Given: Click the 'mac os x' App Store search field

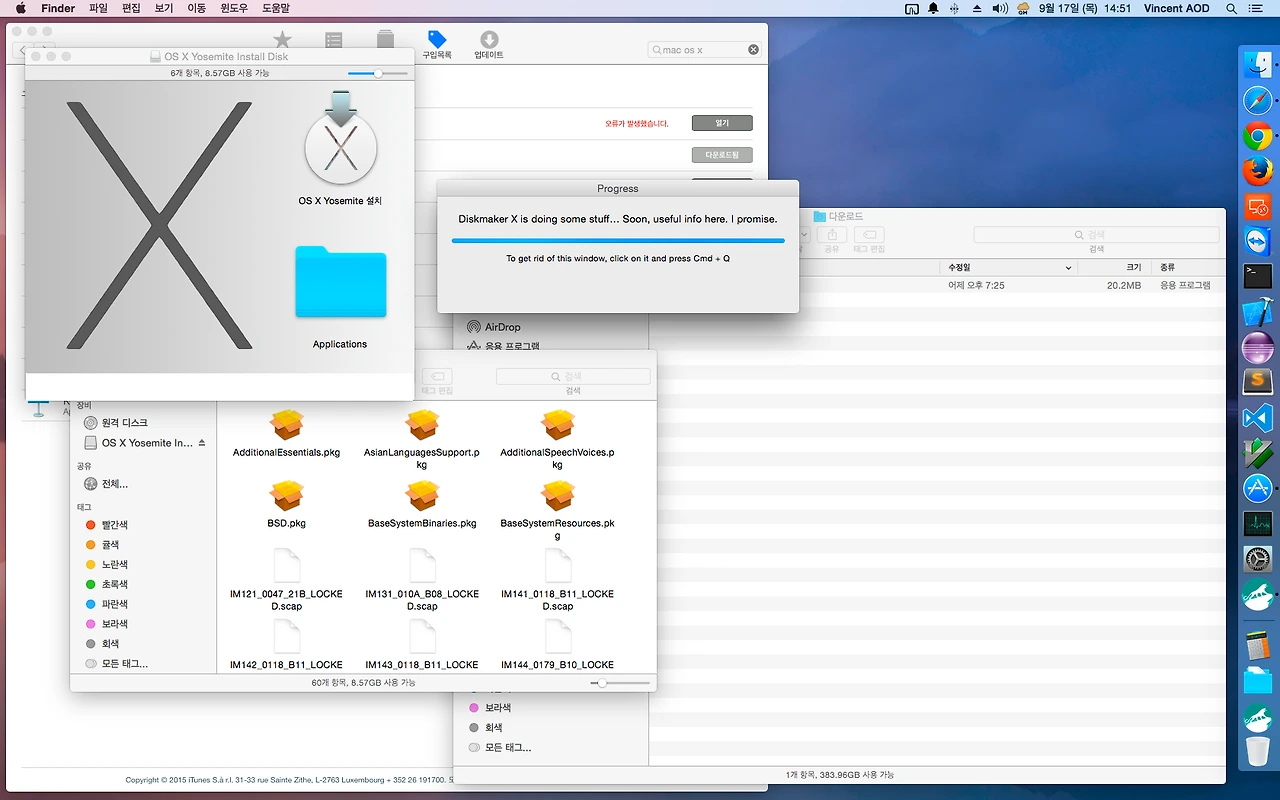Looking at the screenshot, I should 704,50.
